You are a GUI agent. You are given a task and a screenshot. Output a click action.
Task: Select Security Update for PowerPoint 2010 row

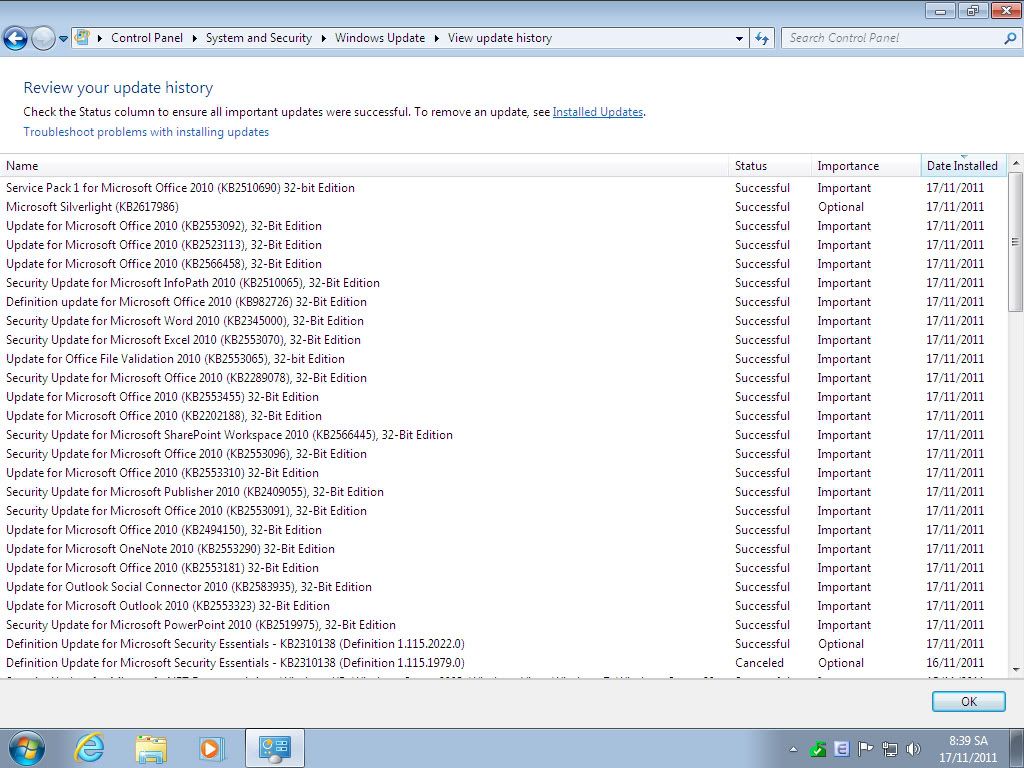(503, 624)
